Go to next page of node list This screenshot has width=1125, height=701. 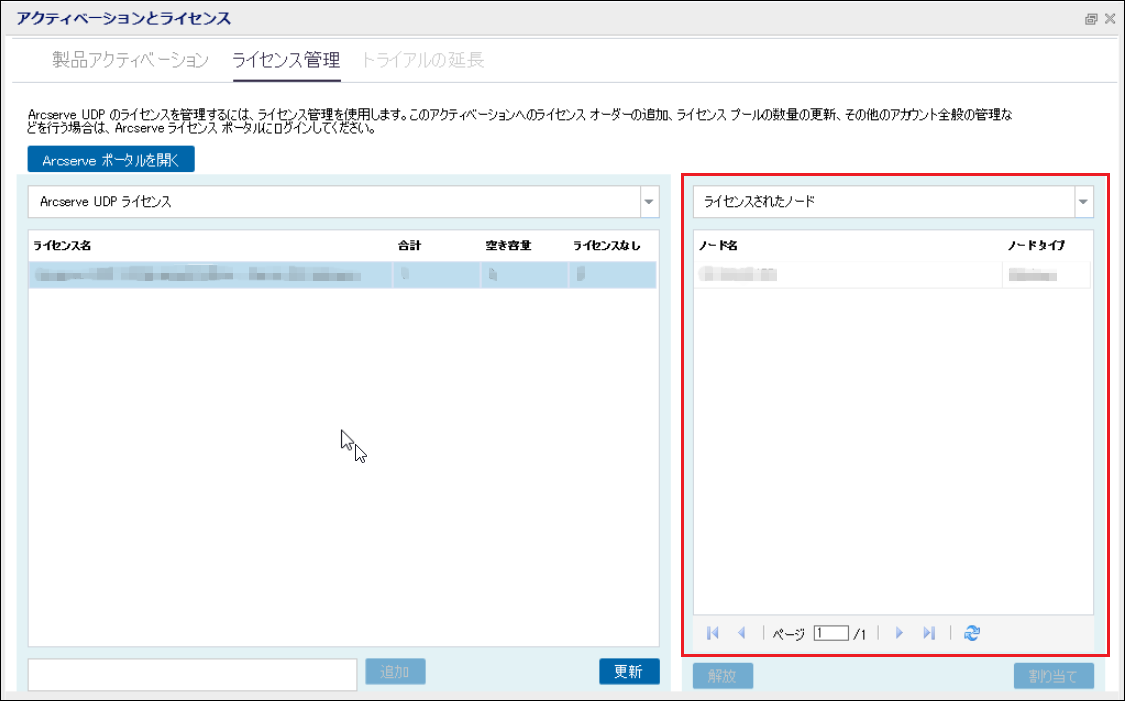pyautogui.click(x=899, y=633)
